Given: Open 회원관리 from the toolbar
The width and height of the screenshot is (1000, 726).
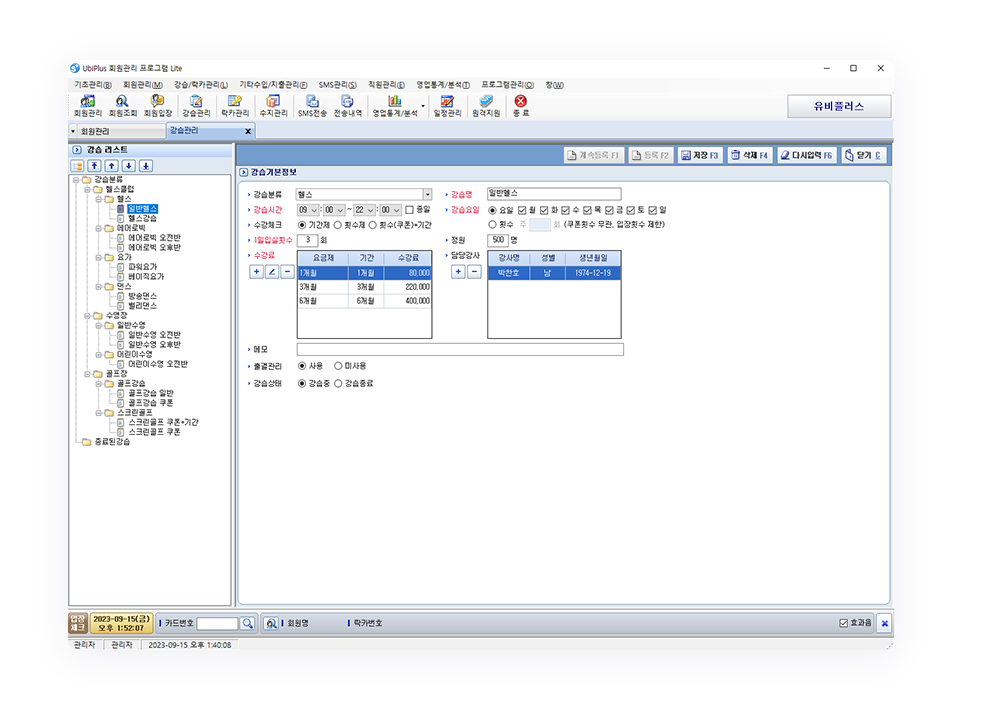Looking at the screenshot, I should (x=88, y=105).
